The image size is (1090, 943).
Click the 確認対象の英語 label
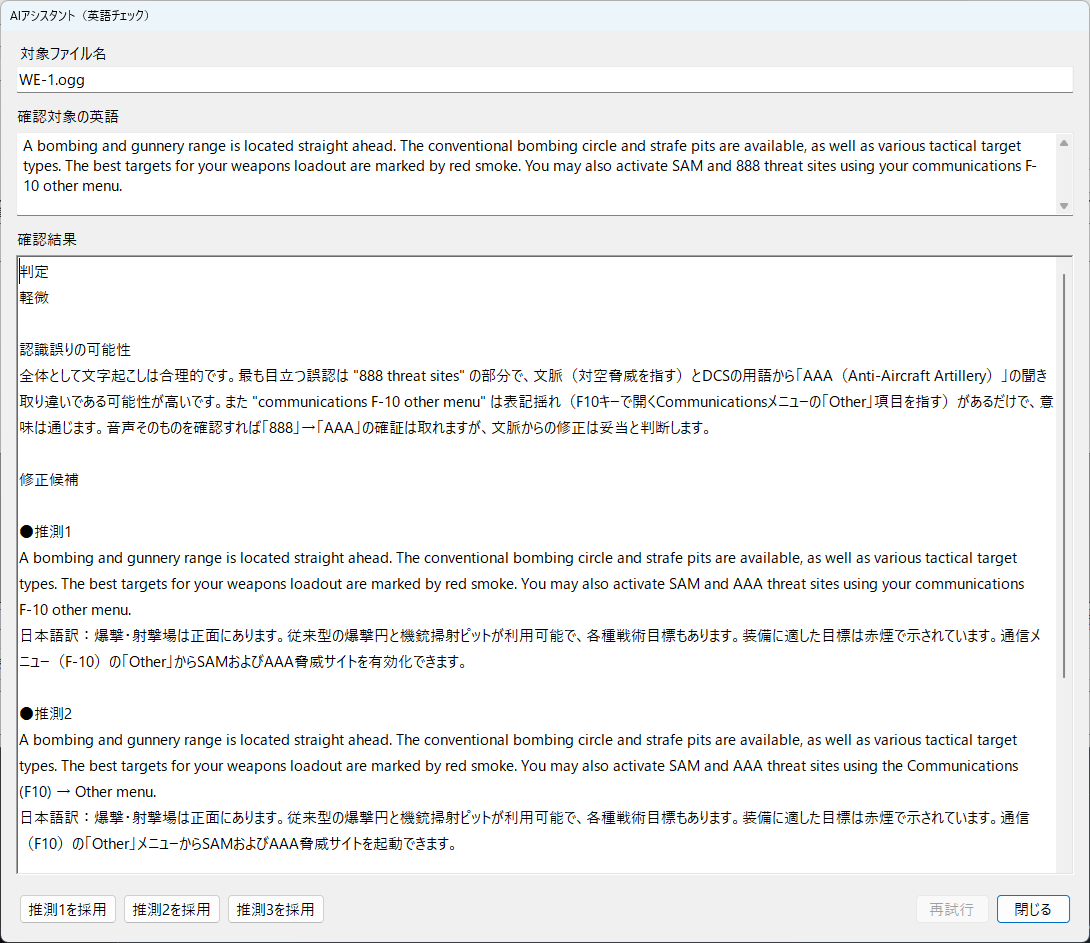click(x=68, y=117)
